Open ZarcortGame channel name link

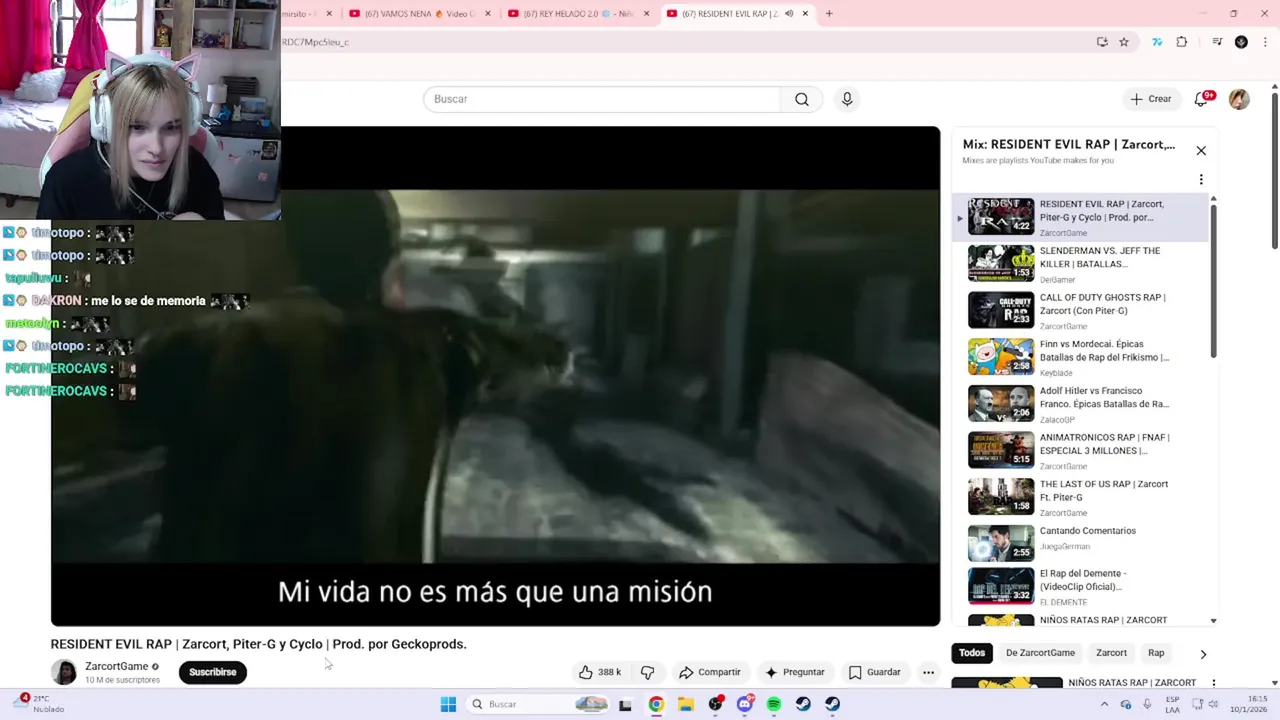(116, 666)
